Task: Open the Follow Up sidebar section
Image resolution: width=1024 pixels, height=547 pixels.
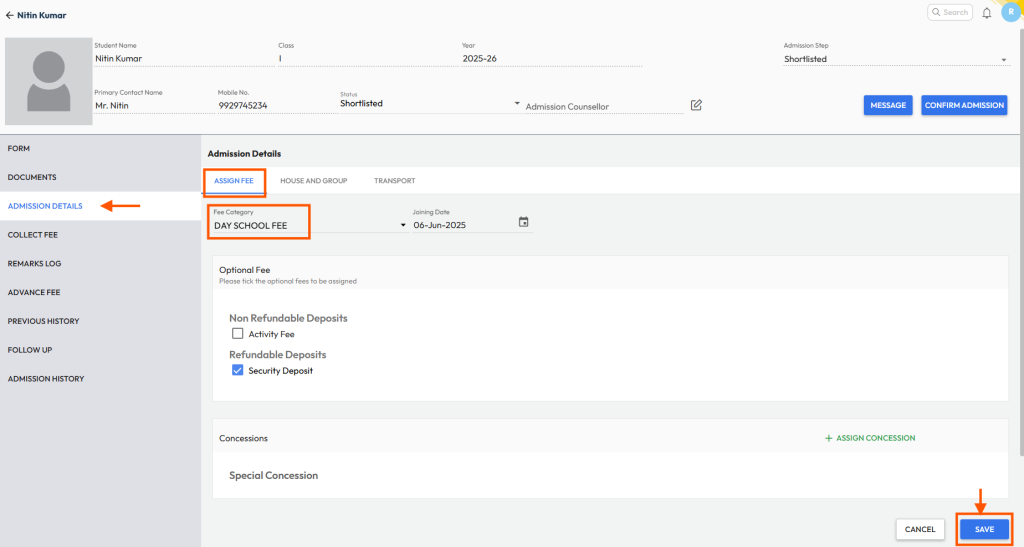Action: pos(101,349)
